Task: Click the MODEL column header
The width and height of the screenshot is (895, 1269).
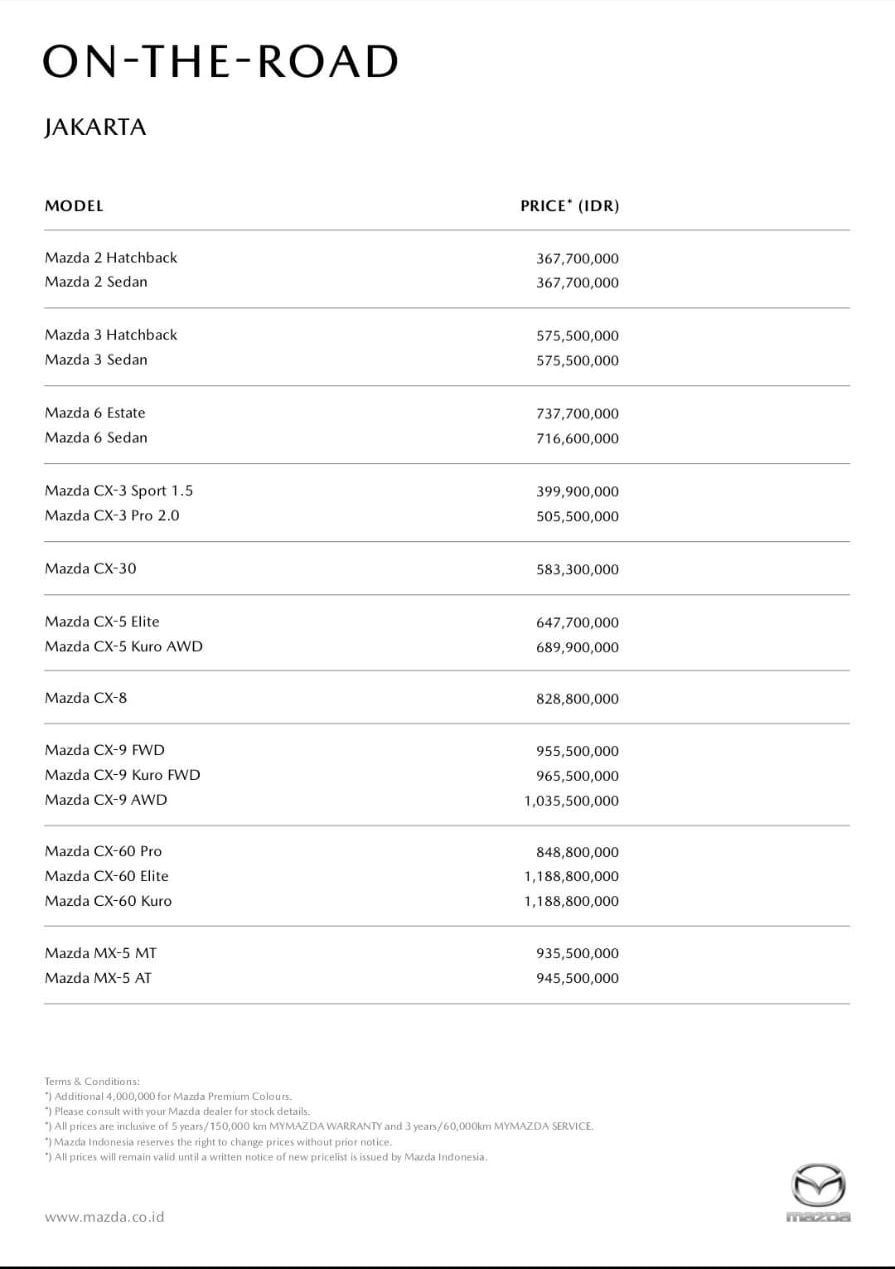Action: [74, 206]
